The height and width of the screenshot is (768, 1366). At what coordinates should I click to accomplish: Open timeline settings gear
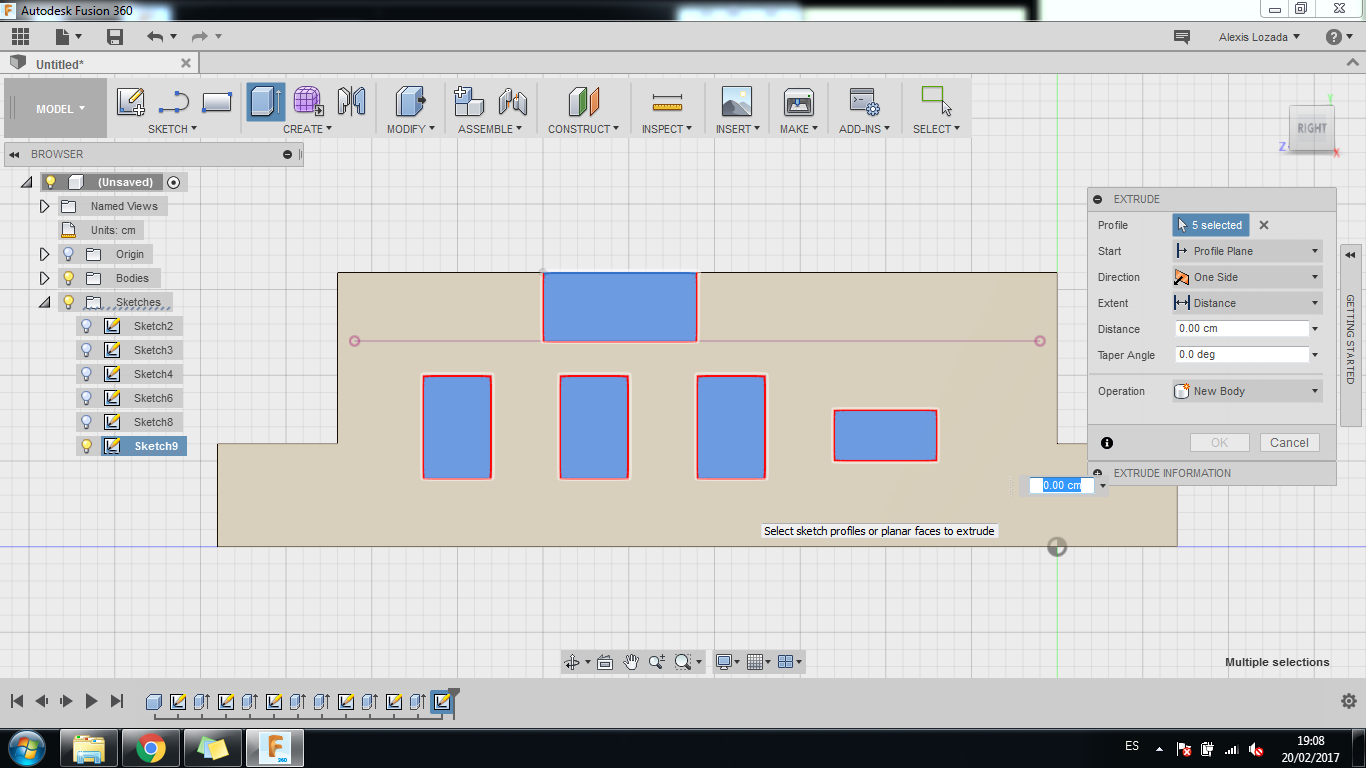(1348, 701)
